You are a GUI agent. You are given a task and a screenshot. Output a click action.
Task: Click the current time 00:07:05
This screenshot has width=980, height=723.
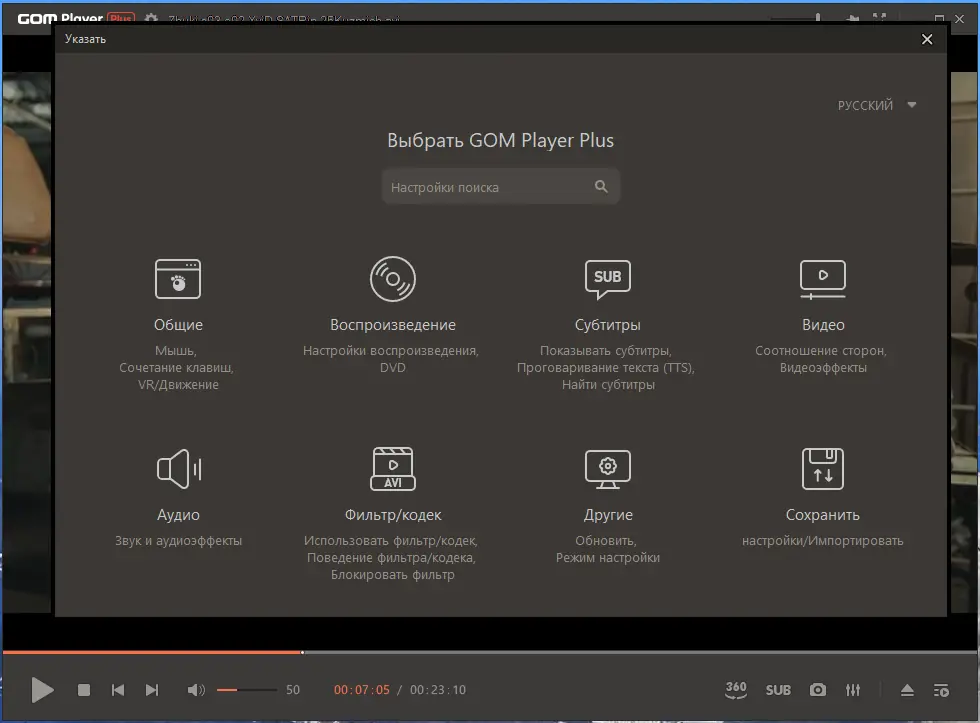pos(361,690)
